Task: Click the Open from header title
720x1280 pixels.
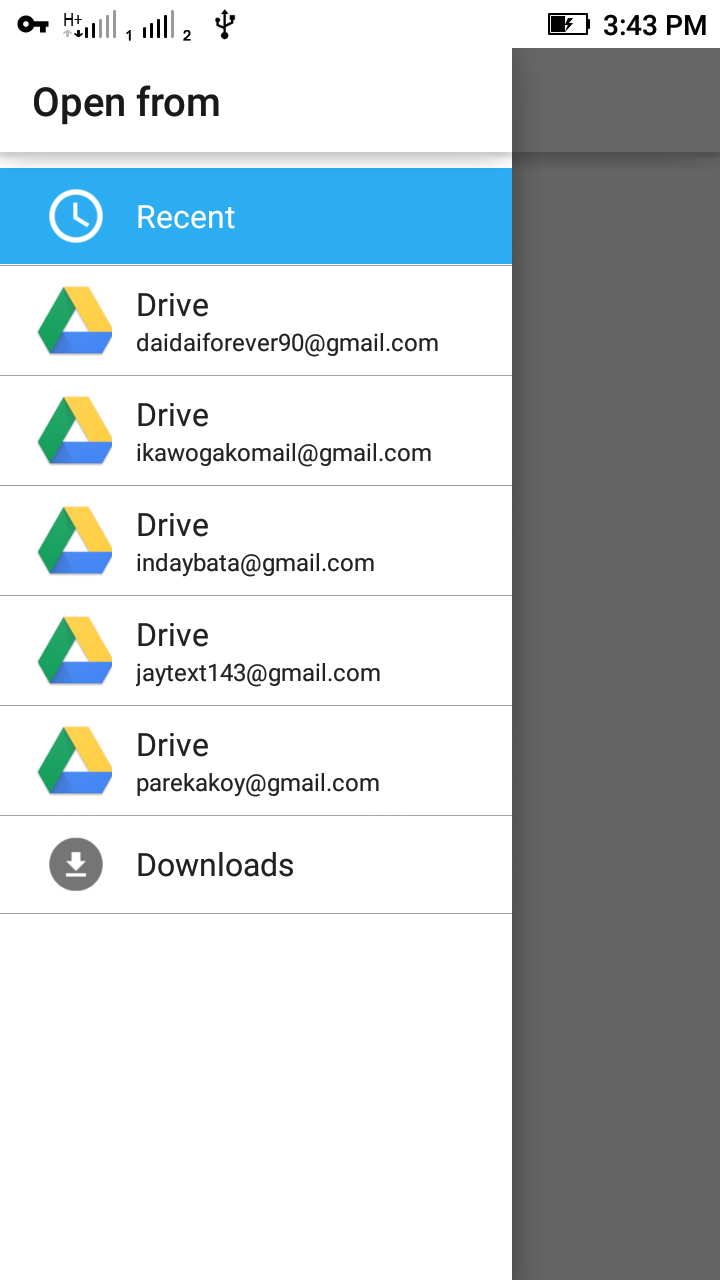Action: pyautogui.click(x=126, y=103)
